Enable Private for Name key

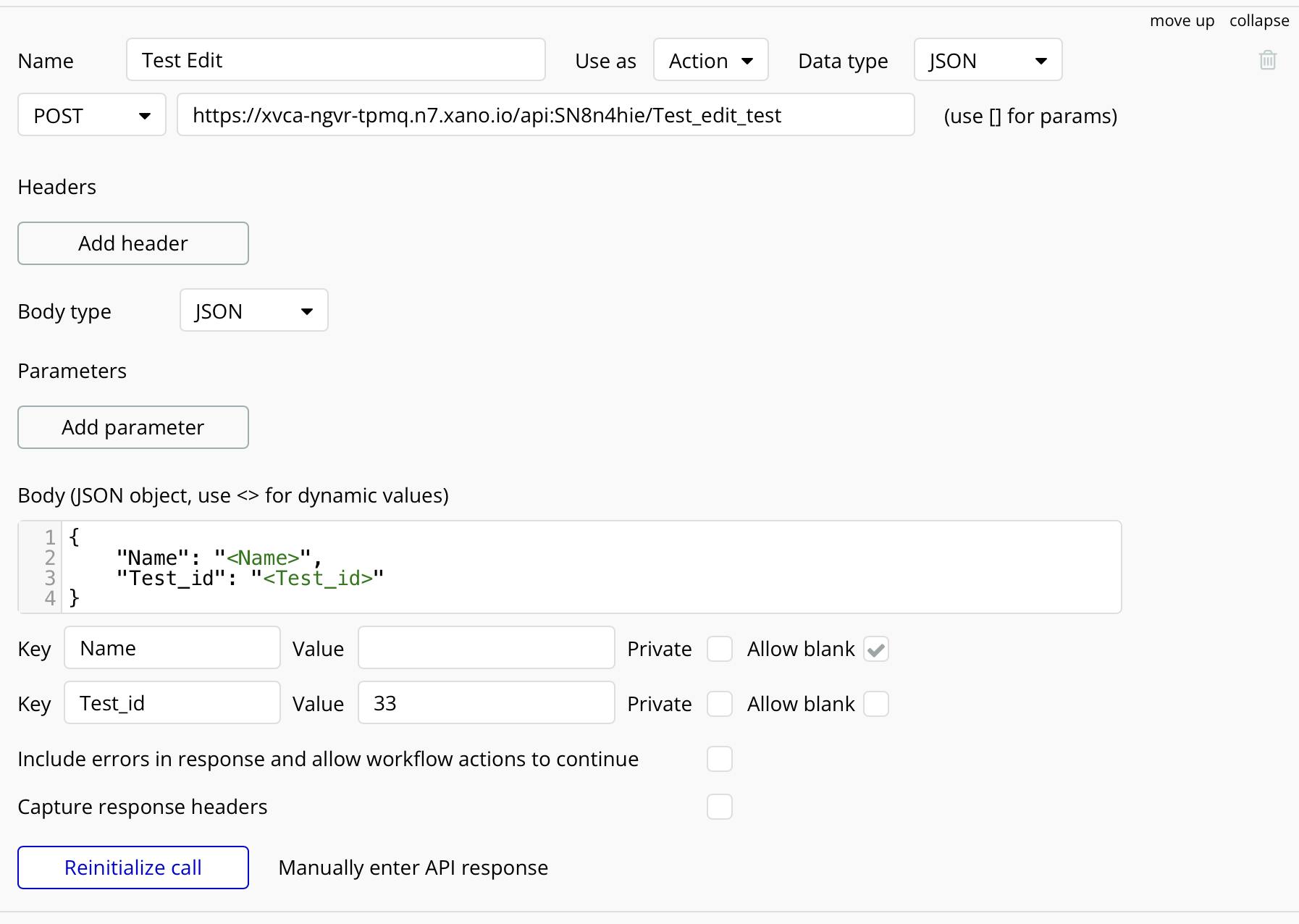pos(719,649)
